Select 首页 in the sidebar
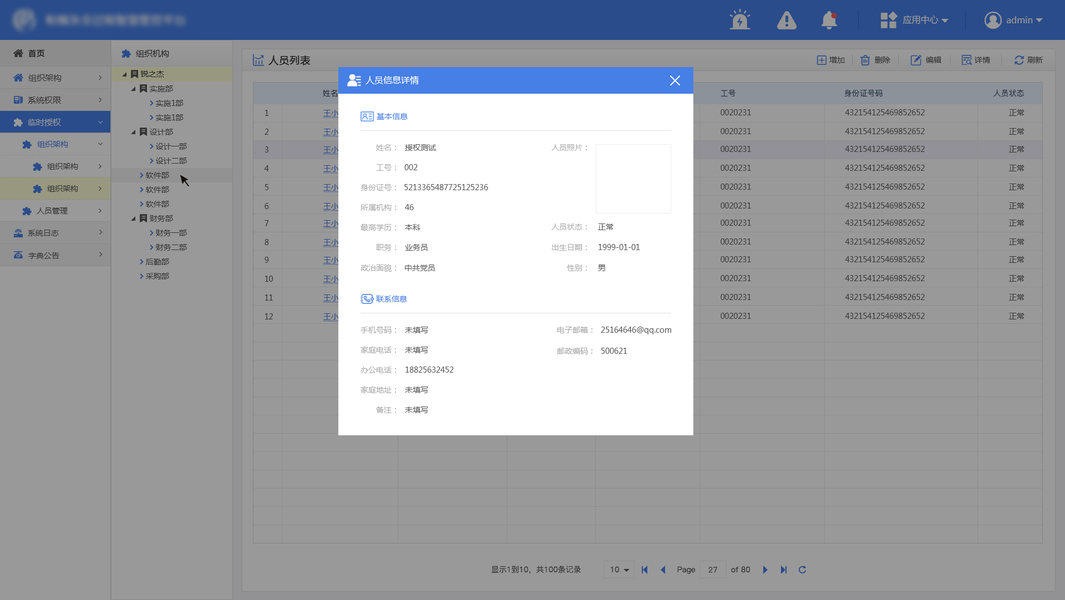Viewport: 1065px width, 600px height. (x=55, y=53)
